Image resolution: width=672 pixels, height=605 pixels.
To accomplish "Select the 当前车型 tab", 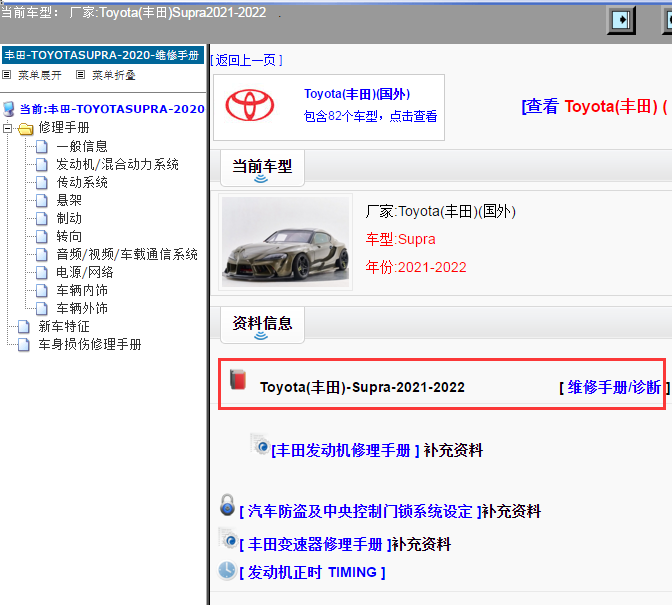I will point(262,168).
